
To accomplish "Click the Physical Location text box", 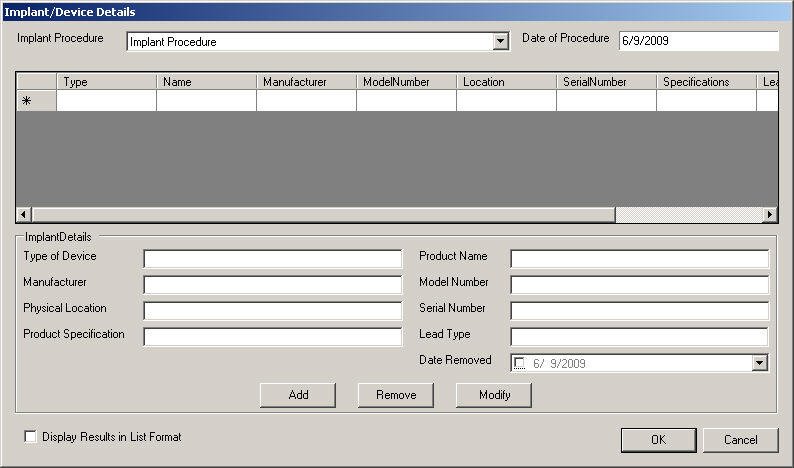I will click(272, 311).
